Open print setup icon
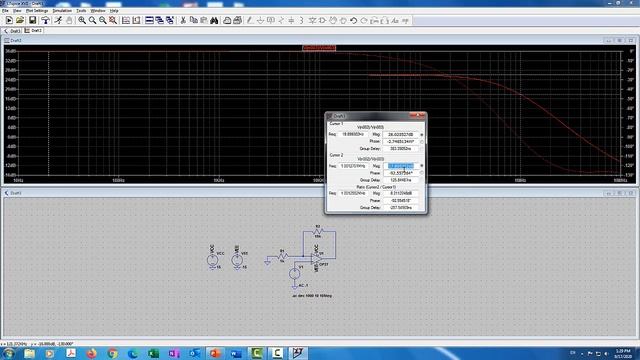 [x=227, y=20]
